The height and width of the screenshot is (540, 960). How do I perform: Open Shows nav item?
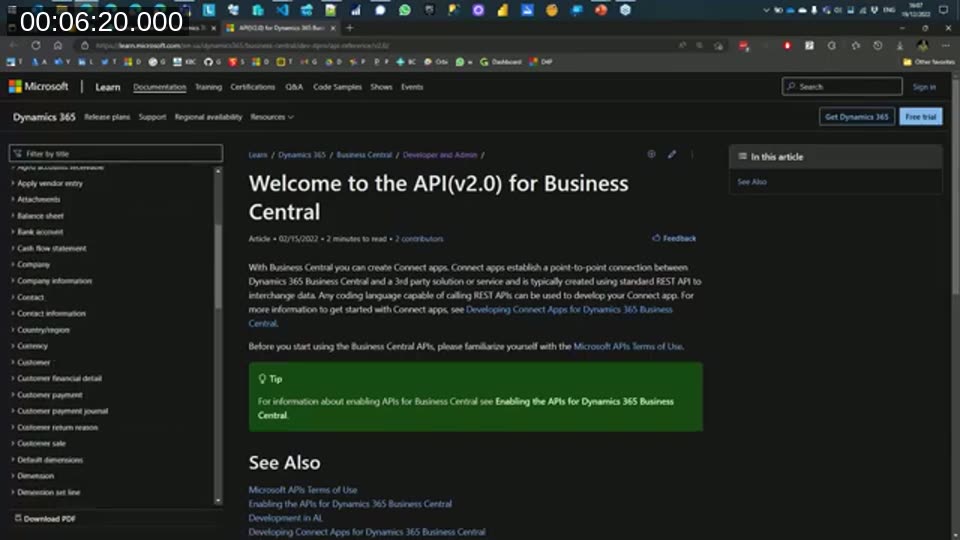[x=381, y=87]
